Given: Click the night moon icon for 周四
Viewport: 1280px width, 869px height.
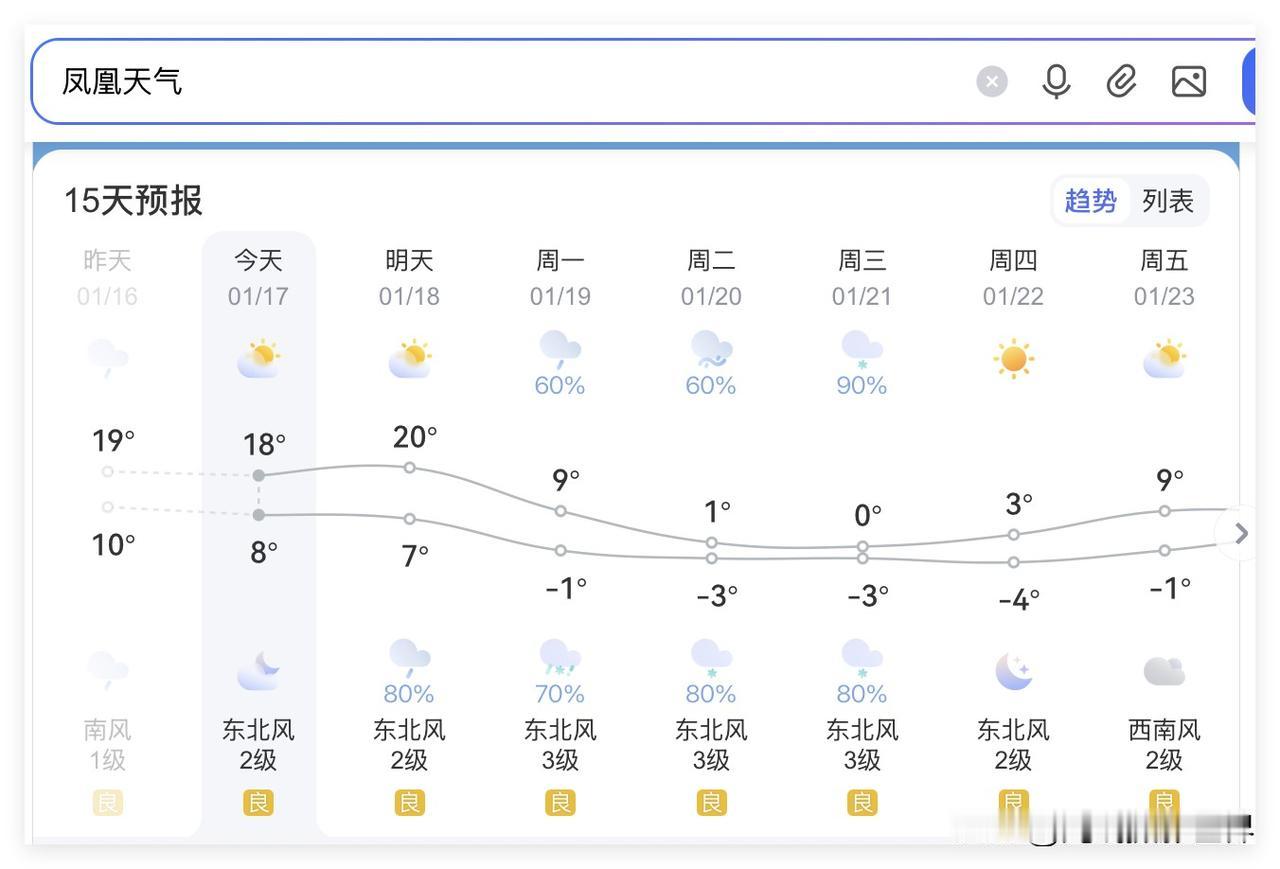Looking at the screenshot, I should coord(1013,671).
